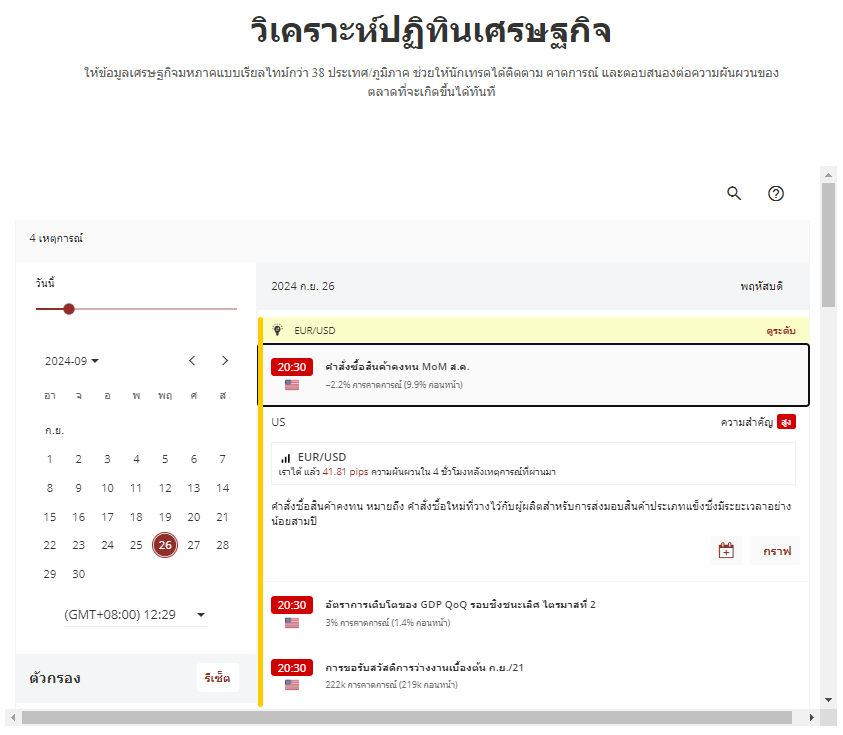The height and width of the screenshot is (735, 843).
Task: Select date 27 in calendar
Action: (194, 545)
